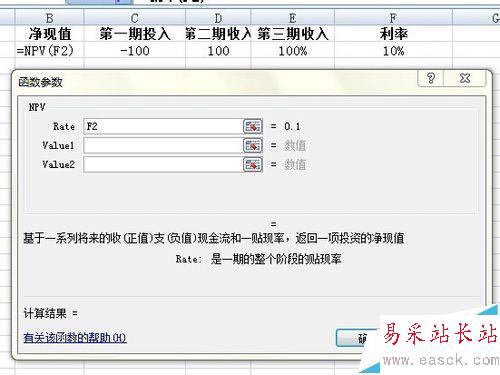Viewport: 500px width, 375px height.
Task: Click the Rate result value 0.1
Action: (x=292, y=126)
